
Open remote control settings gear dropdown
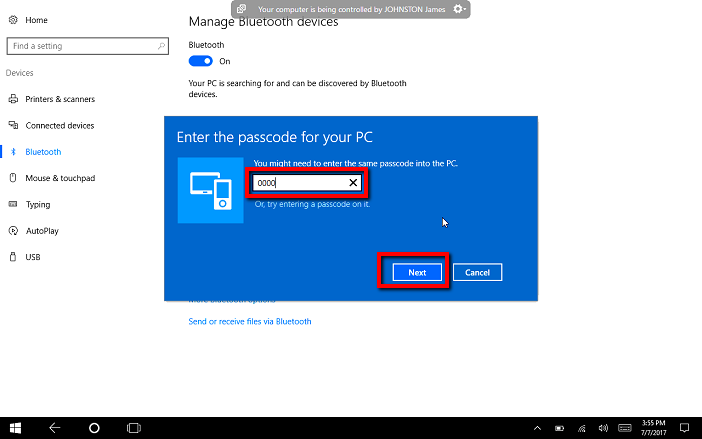(459, 9)
